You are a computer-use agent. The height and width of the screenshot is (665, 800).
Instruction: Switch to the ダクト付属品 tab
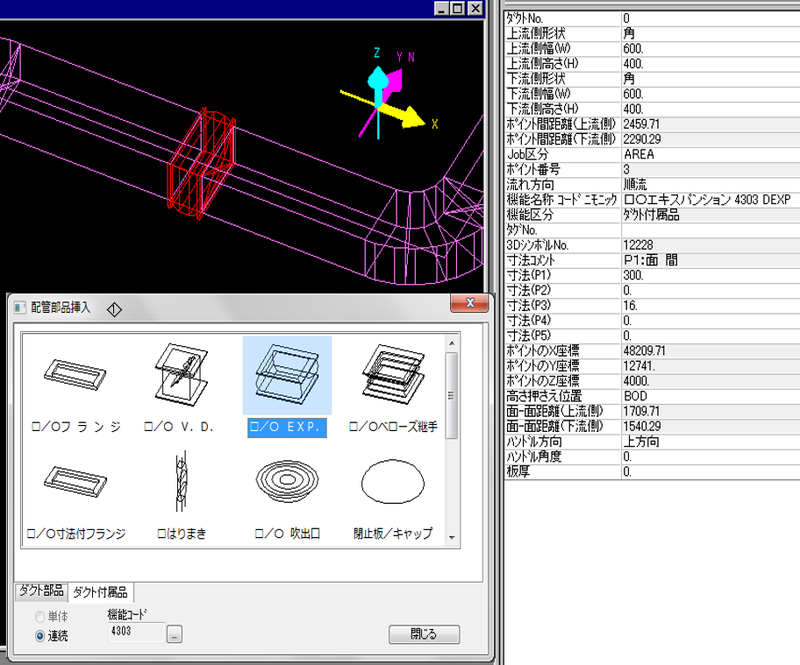pos(101,592)
